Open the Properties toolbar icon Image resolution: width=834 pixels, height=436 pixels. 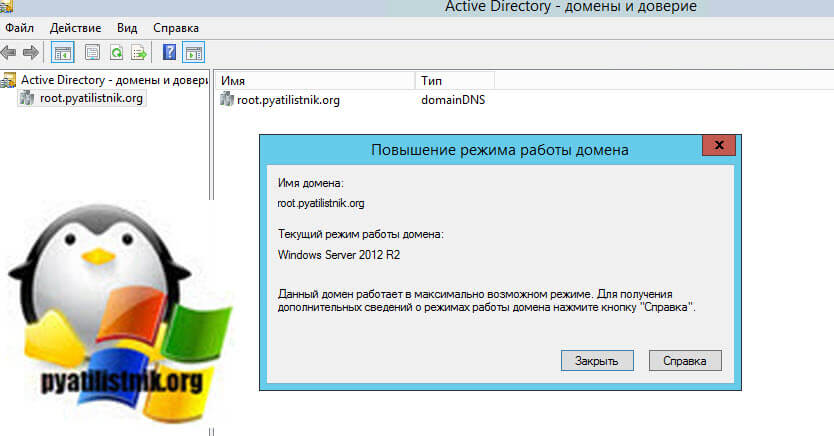tap(92, 53)
